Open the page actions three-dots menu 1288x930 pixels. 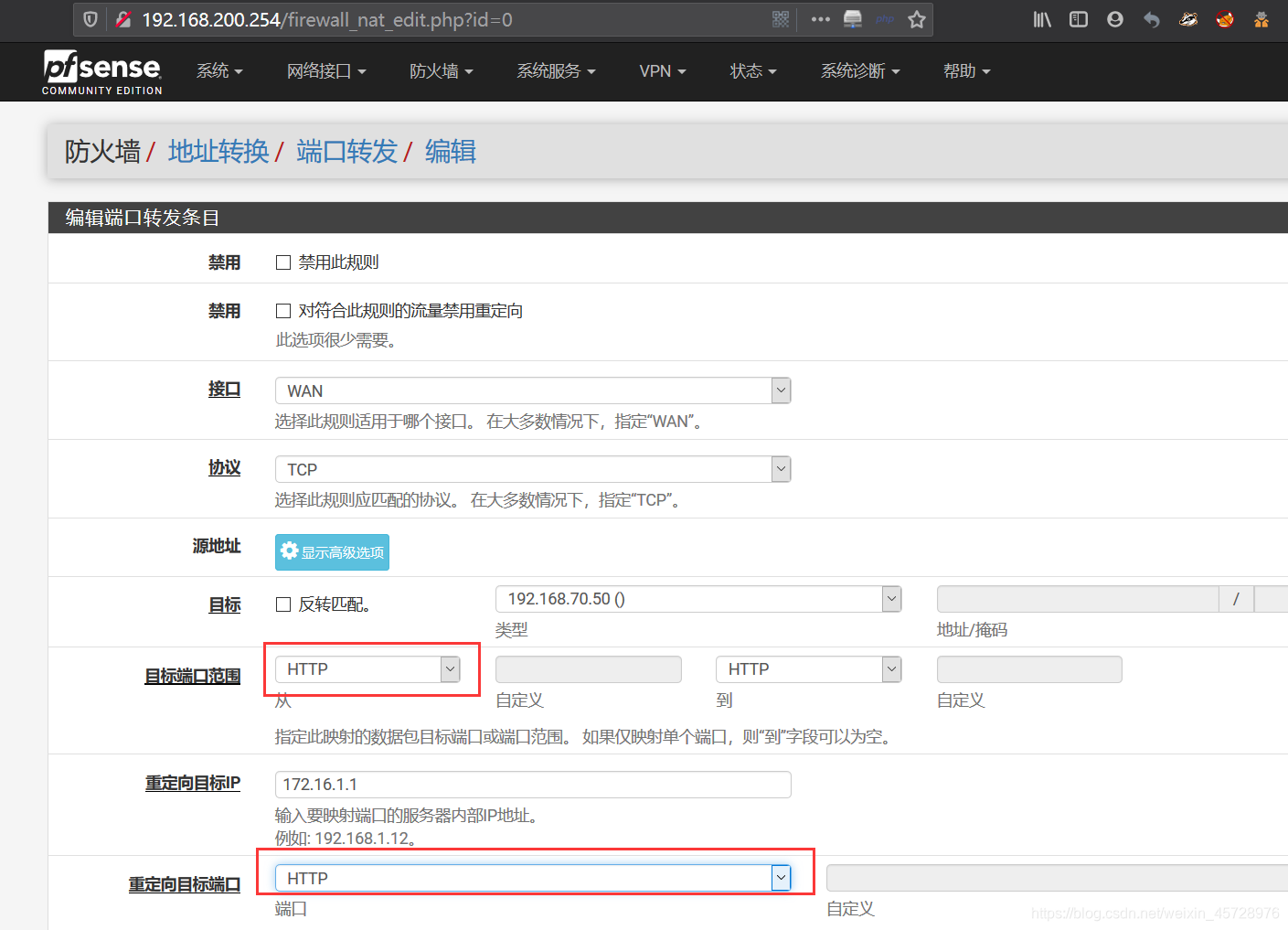click(x=821, y=19)
